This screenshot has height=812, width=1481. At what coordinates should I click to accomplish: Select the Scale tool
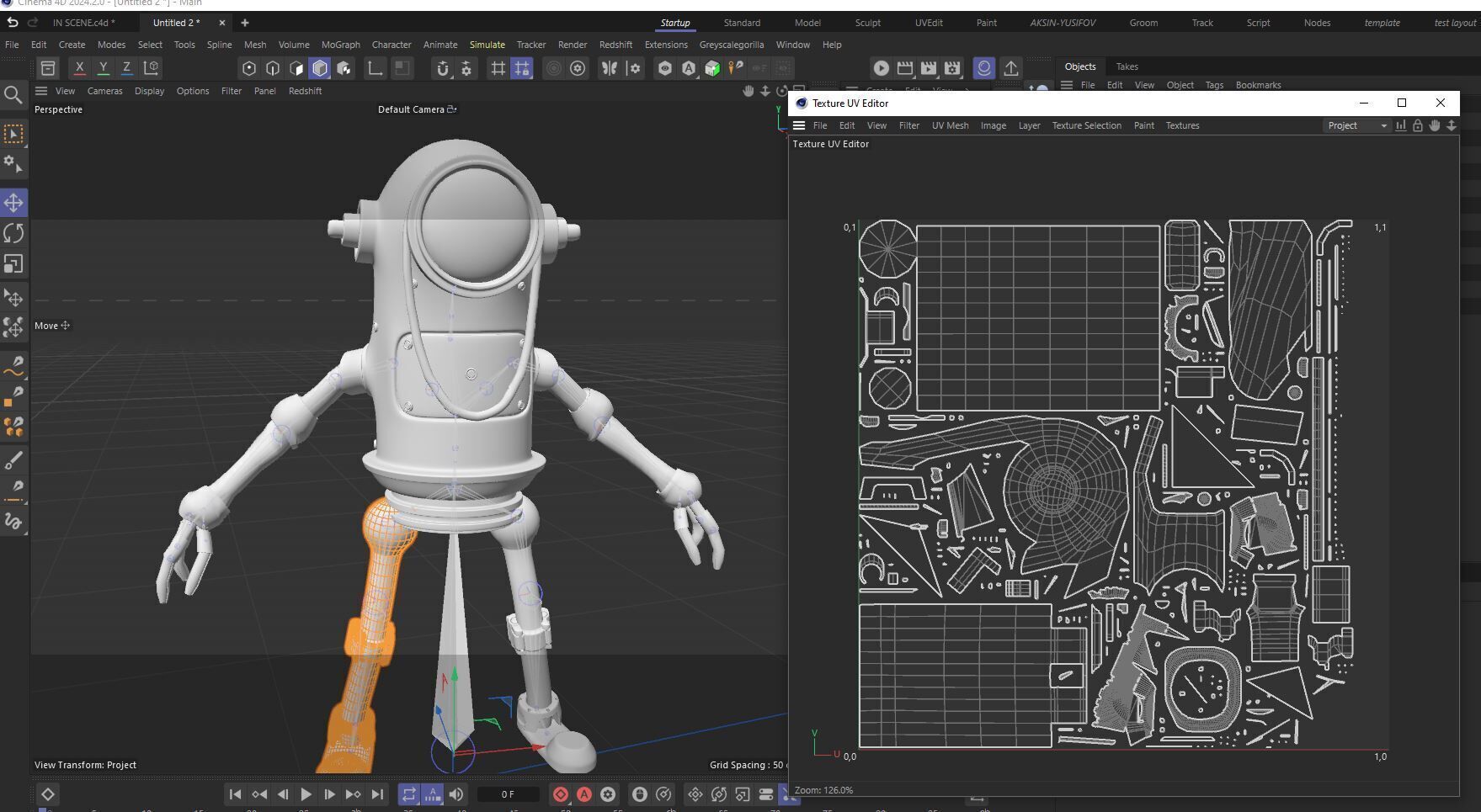[x=13, y=264]
